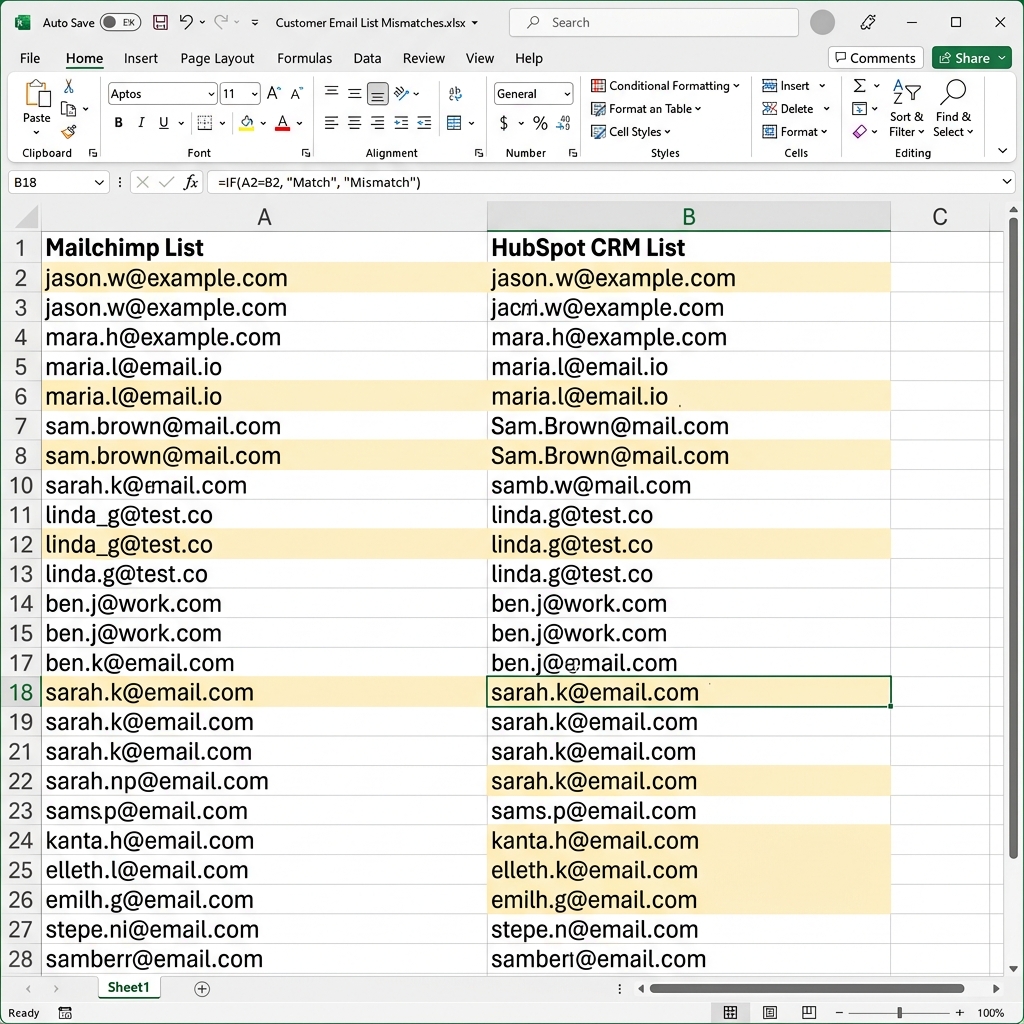Switch to the Insert tab

click(140, 58)
